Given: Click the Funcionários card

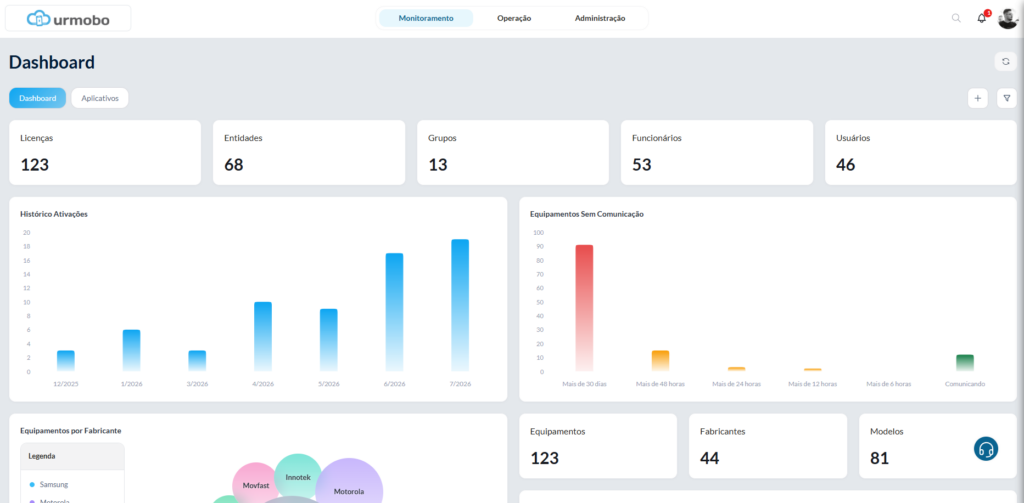Looking at the screenshot, I should click(x=717, y=152).
